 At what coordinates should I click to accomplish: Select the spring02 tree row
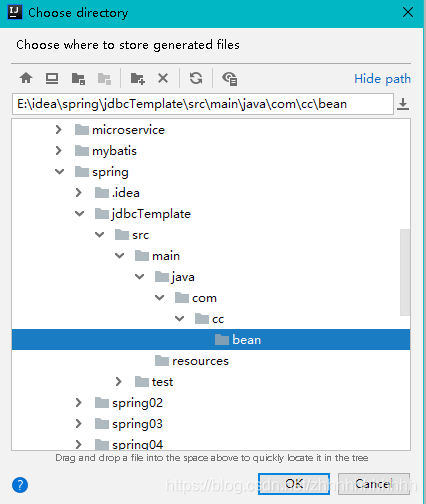tap(211, 403)
